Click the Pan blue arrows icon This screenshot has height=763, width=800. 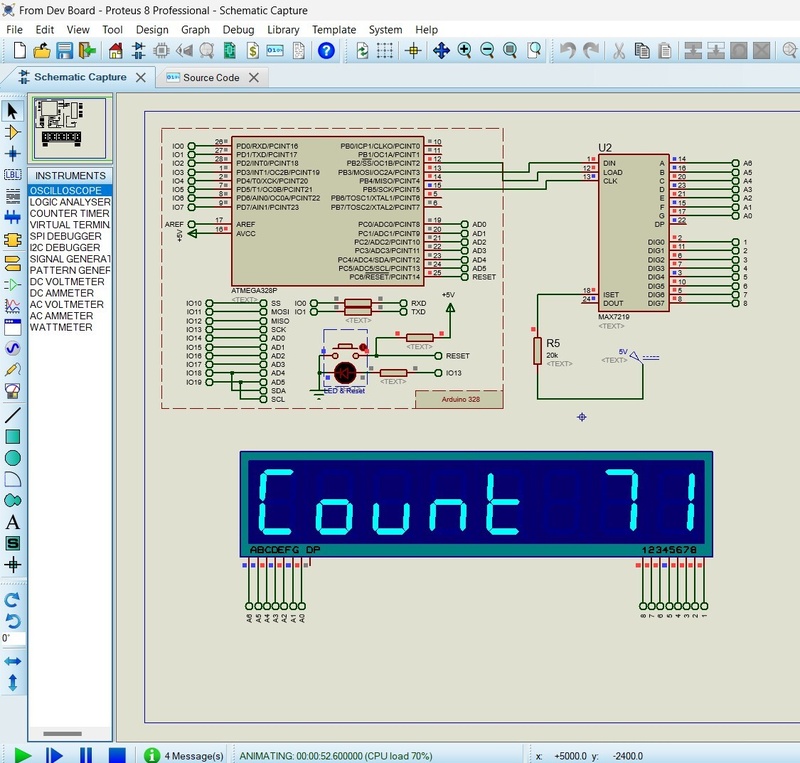[441, 51]
